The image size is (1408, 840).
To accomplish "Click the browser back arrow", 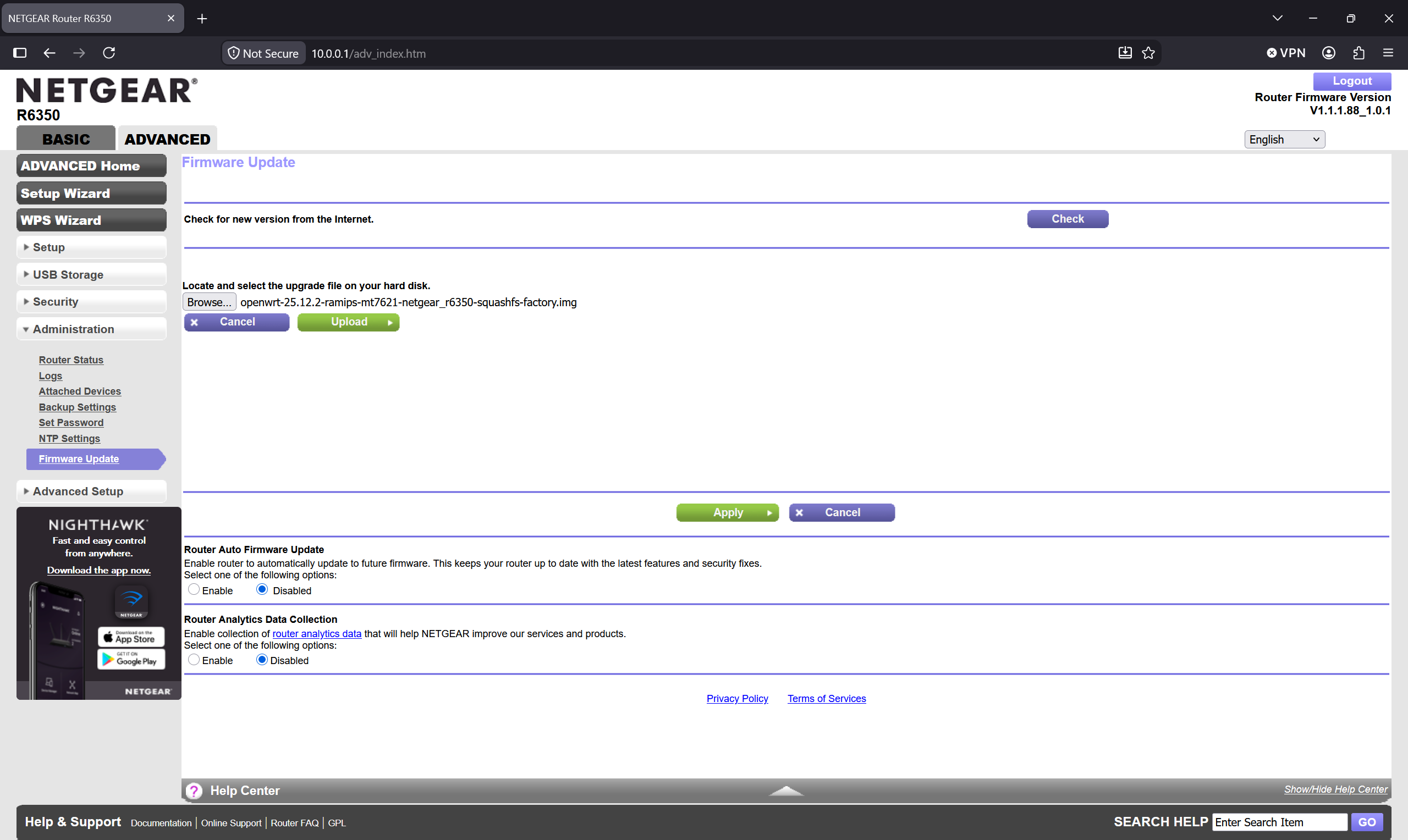I will (50, 53).
